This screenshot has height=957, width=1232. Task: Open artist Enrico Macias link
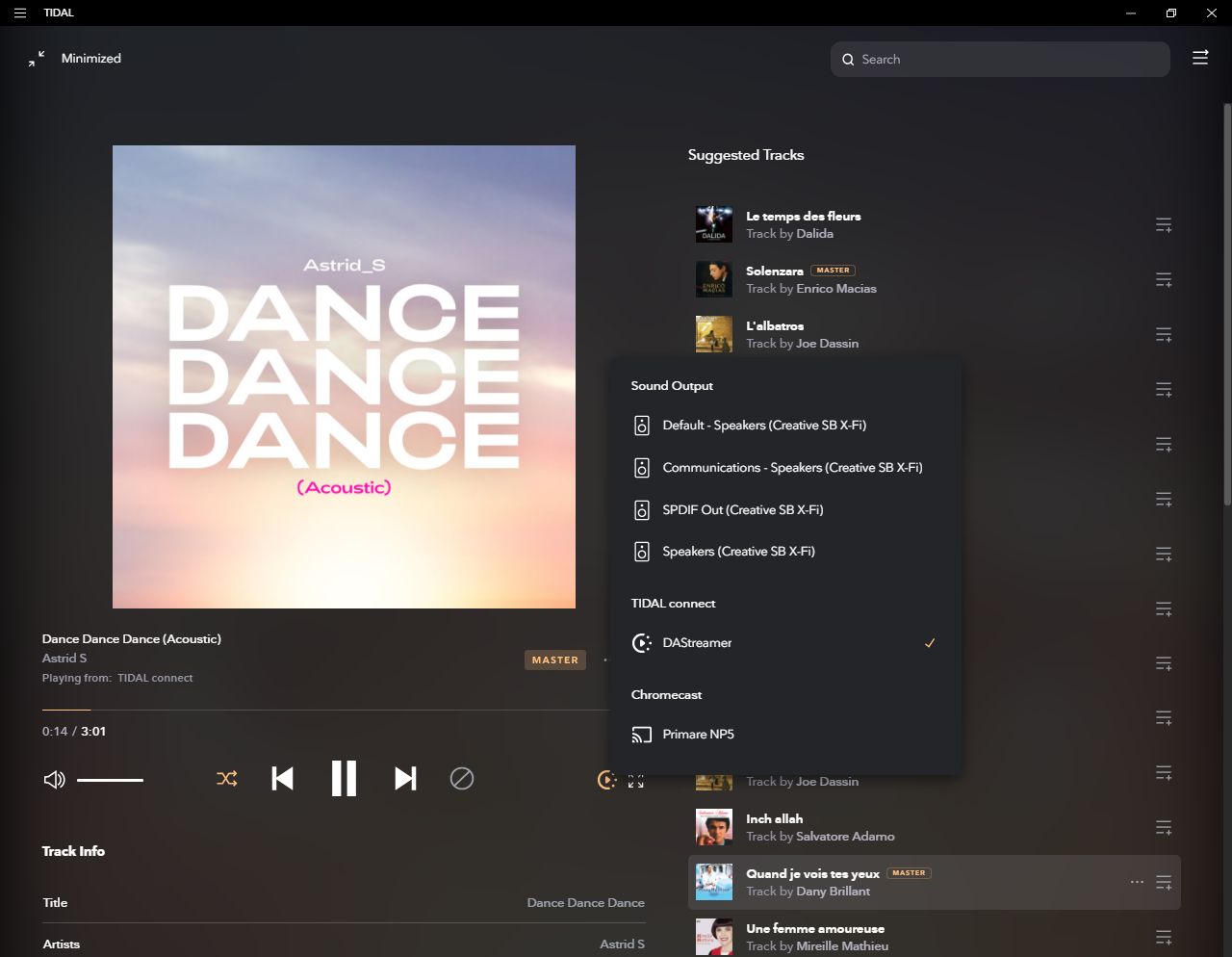pos(836,289)
